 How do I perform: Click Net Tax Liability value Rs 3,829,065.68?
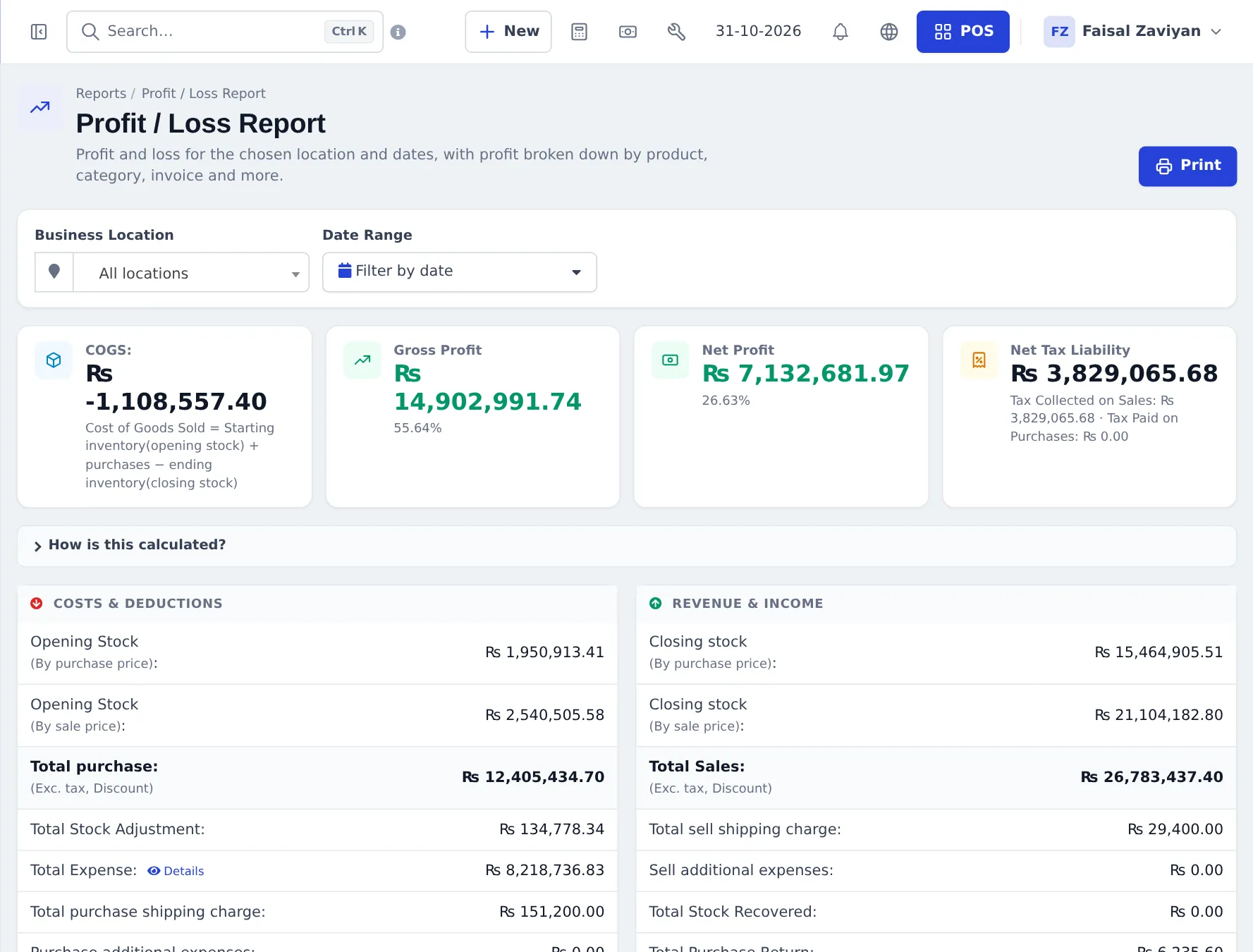(x=1114, y=374)
